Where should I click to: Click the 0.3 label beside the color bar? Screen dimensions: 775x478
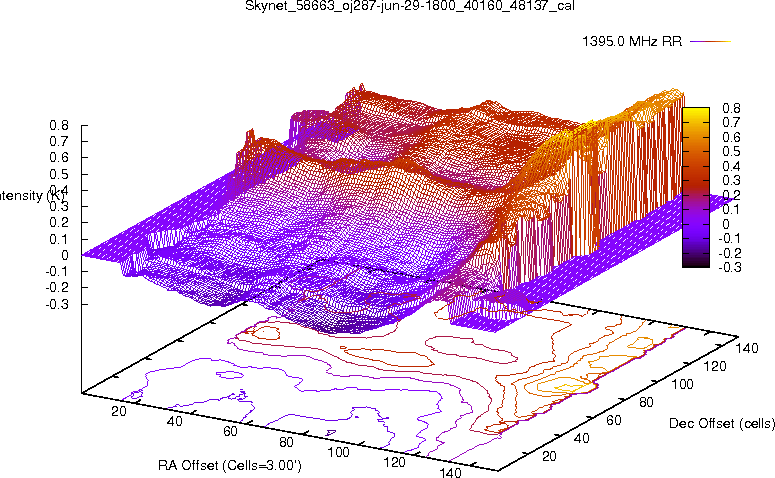tap(731, 180)
